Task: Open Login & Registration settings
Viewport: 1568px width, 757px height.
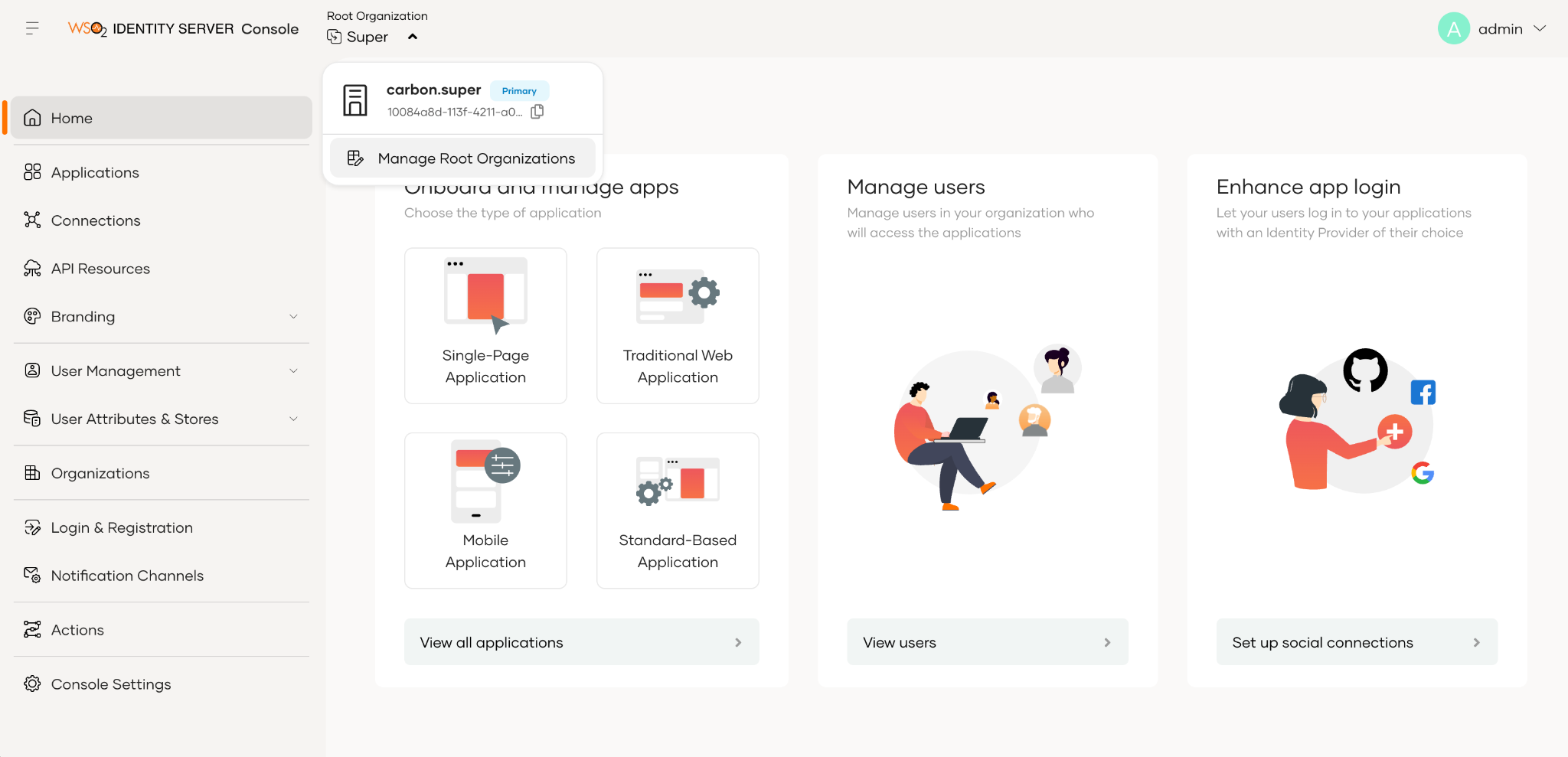Action: (x=162, y=527)
